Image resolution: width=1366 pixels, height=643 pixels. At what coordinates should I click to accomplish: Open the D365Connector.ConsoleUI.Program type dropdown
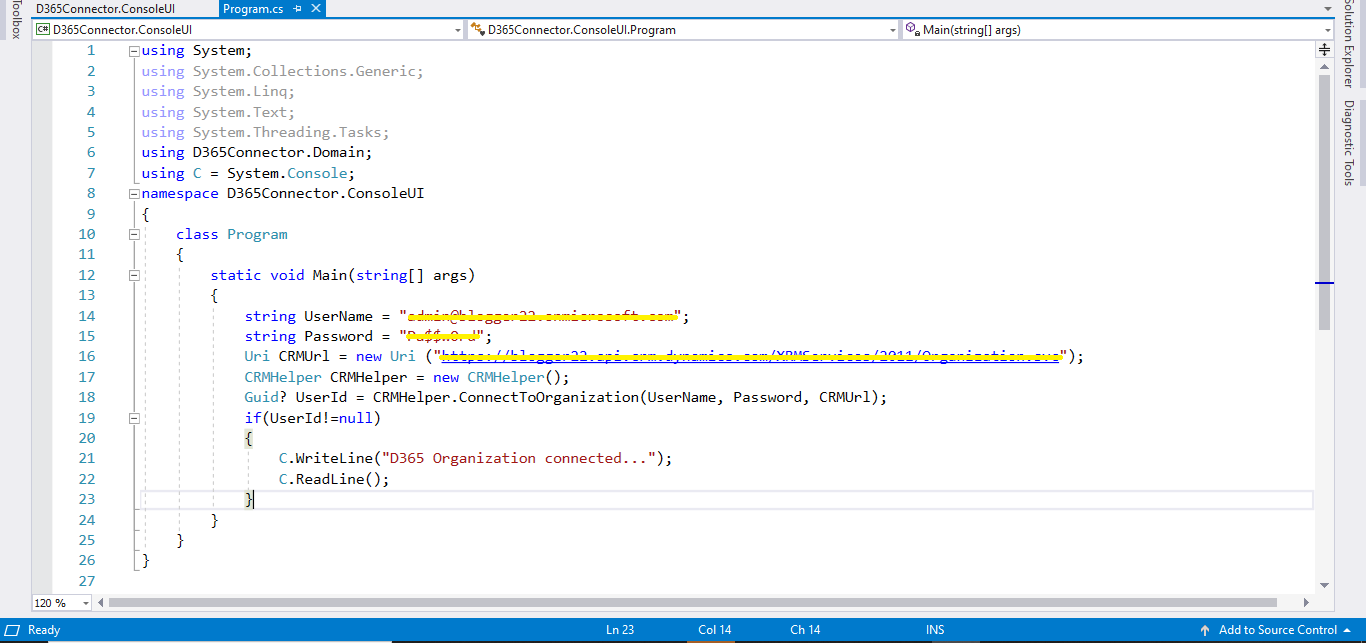click(893, 29)
